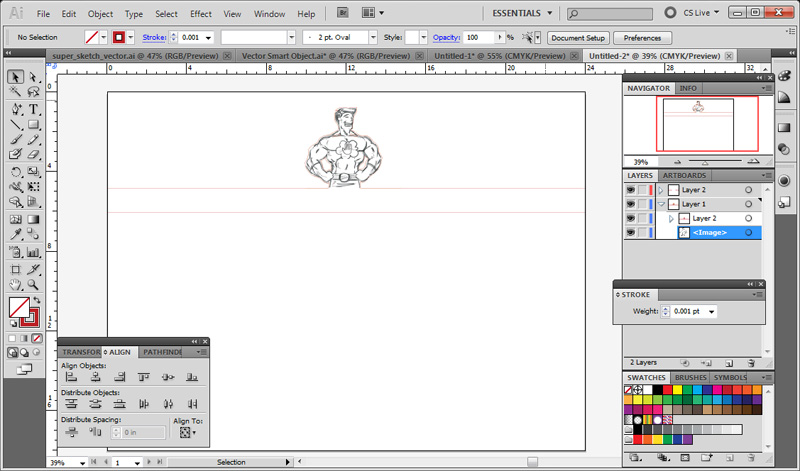Screen dimensions: 800x471
Task: Hide the top Layer 2 visibility eye
Action: 631,190
